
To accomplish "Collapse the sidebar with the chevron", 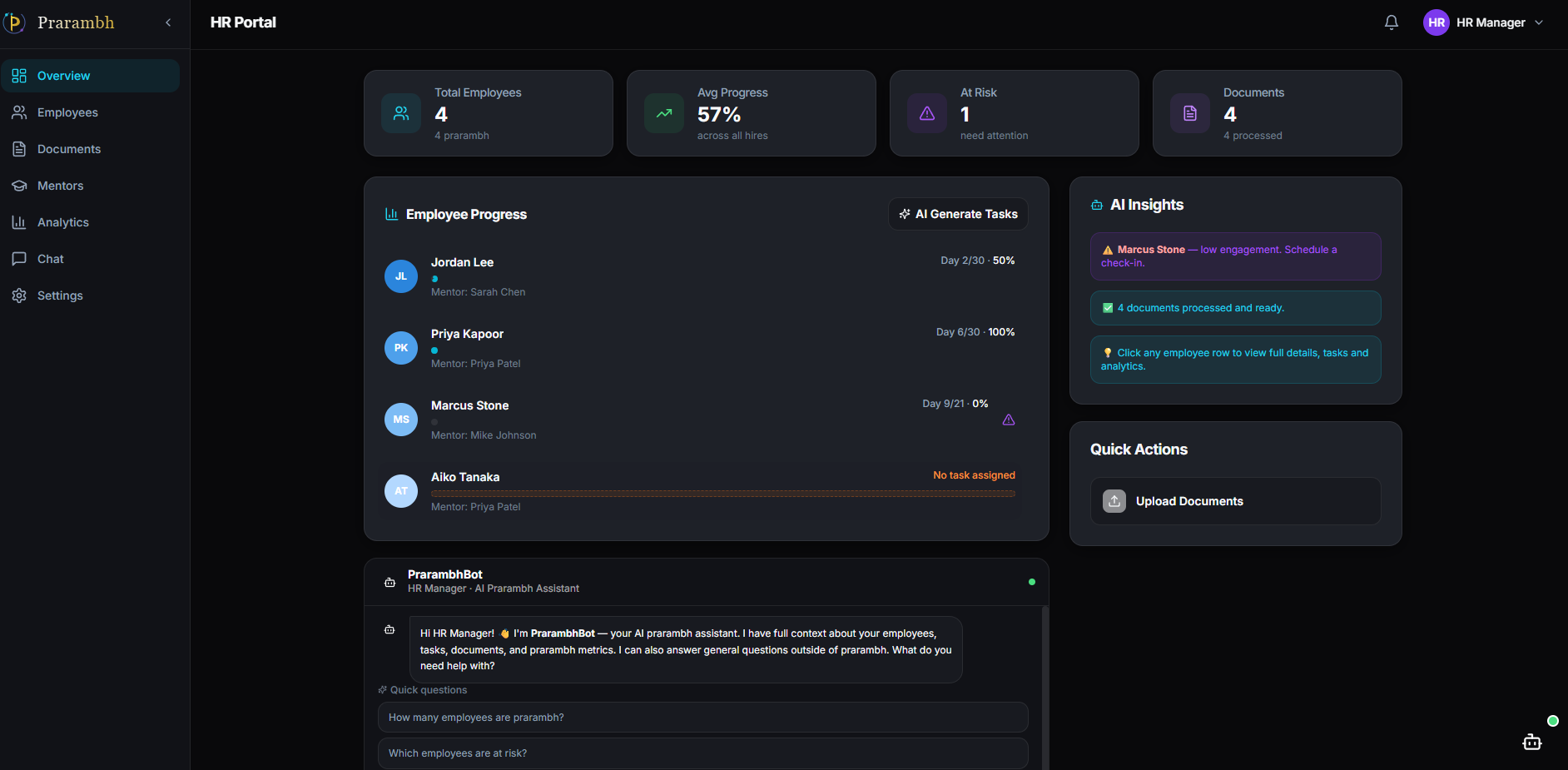I will pyautogui.click(x=168, y=22).
